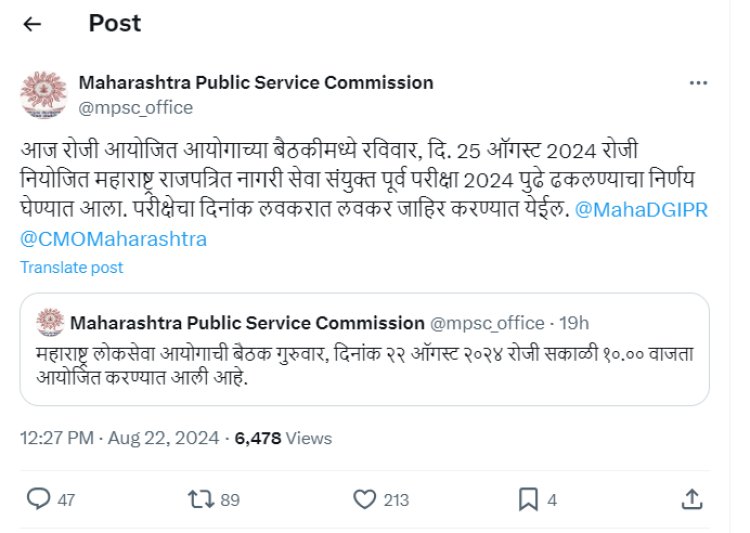This screenshot has height=533, width=750.
Task: Click Translate post link
Action: (x=72, y=267)
